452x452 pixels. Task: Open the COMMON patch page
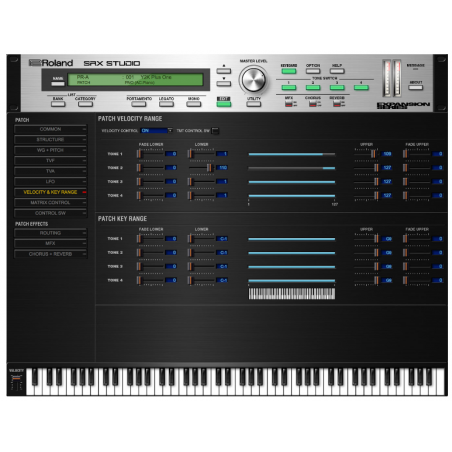point(50,129)
